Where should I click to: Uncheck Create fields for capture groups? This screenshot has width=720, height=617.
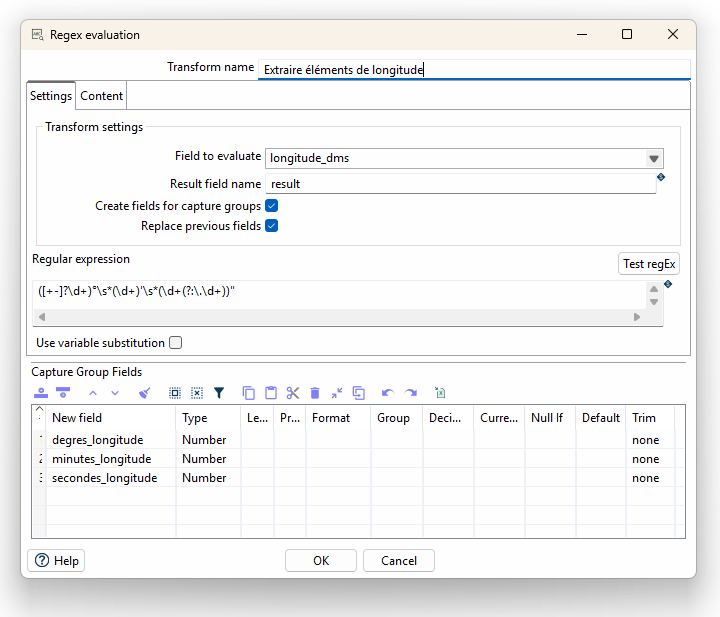272,206
